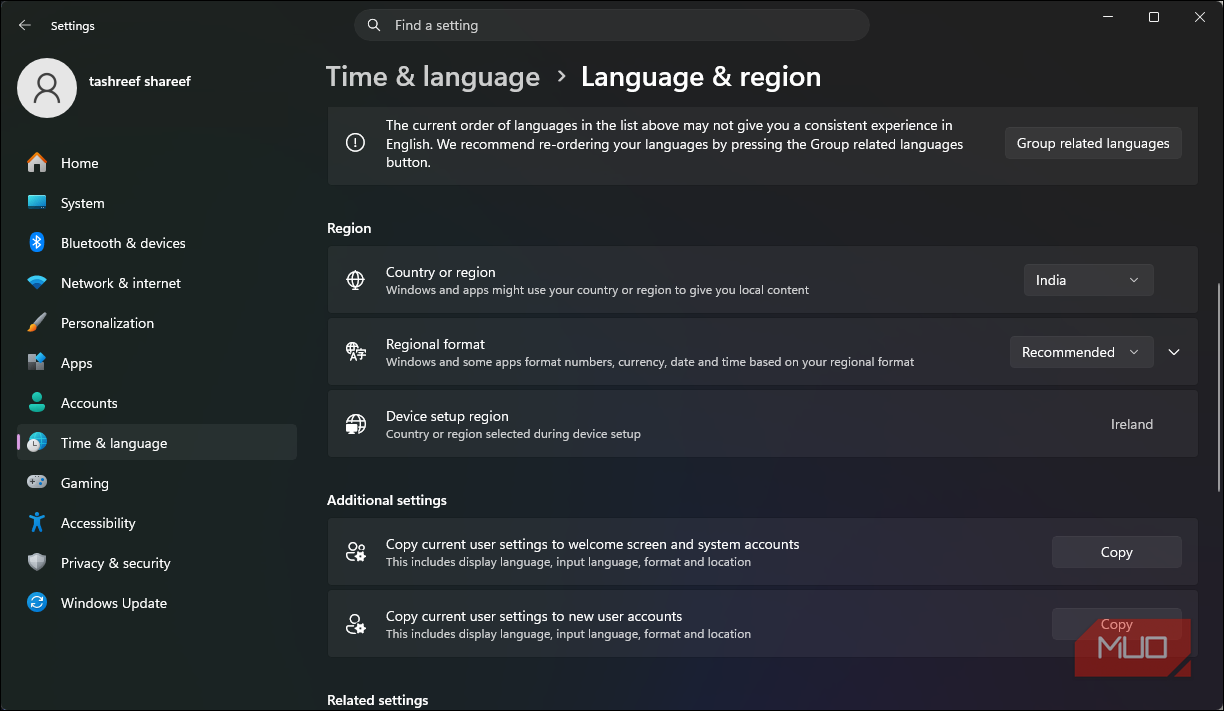Click the Network wifi icon

pos(37,283)
